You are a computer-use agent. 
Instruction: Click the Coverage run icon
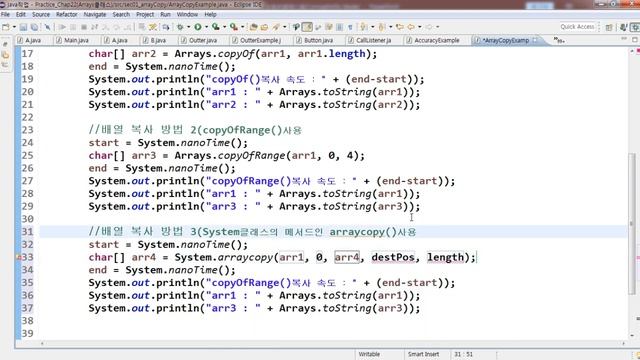[216, 27]
